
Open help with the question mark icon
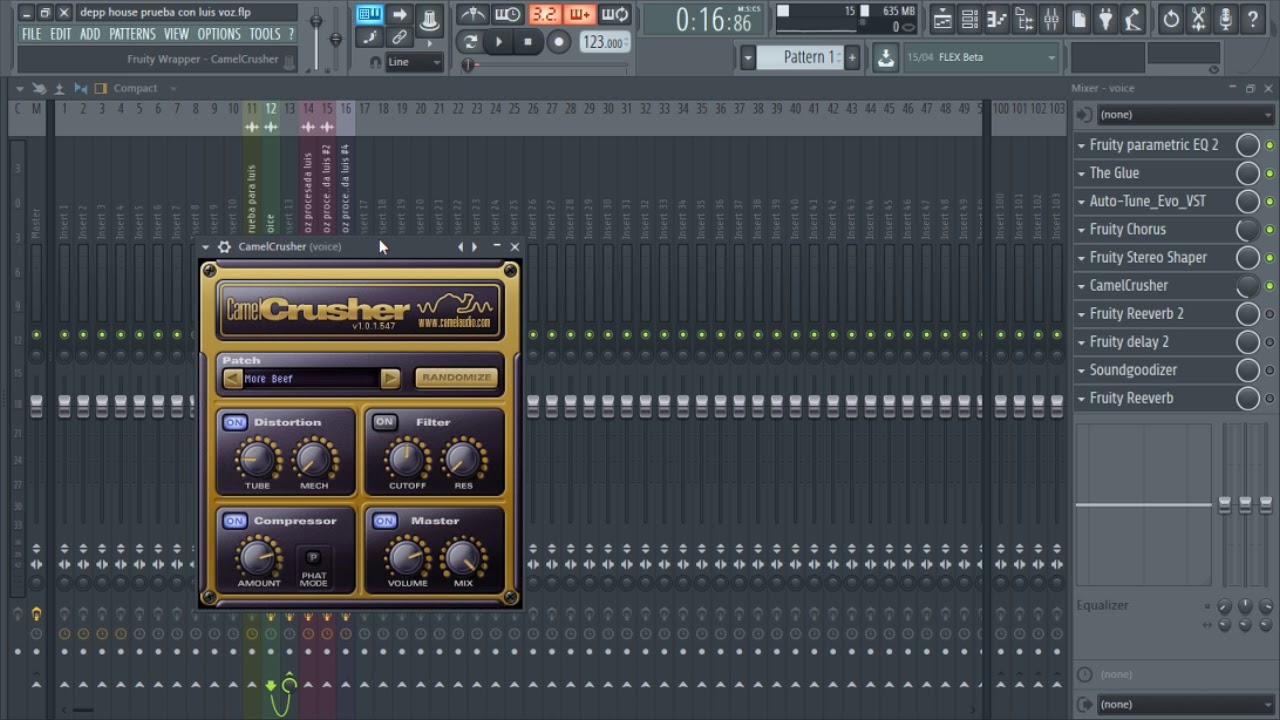[x=1252, y=19]
